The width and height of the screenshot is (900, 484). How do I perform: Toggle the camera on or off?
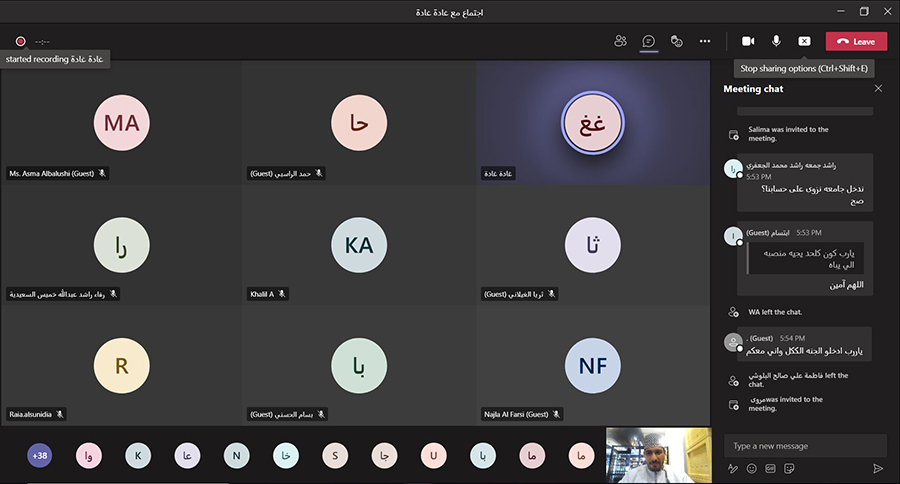click(x=748, y=41)
